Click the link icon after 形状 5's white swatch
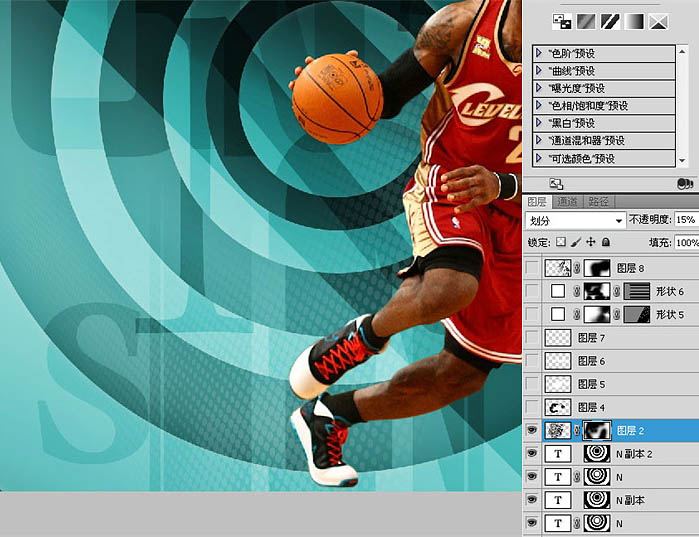 click(577, 315)
